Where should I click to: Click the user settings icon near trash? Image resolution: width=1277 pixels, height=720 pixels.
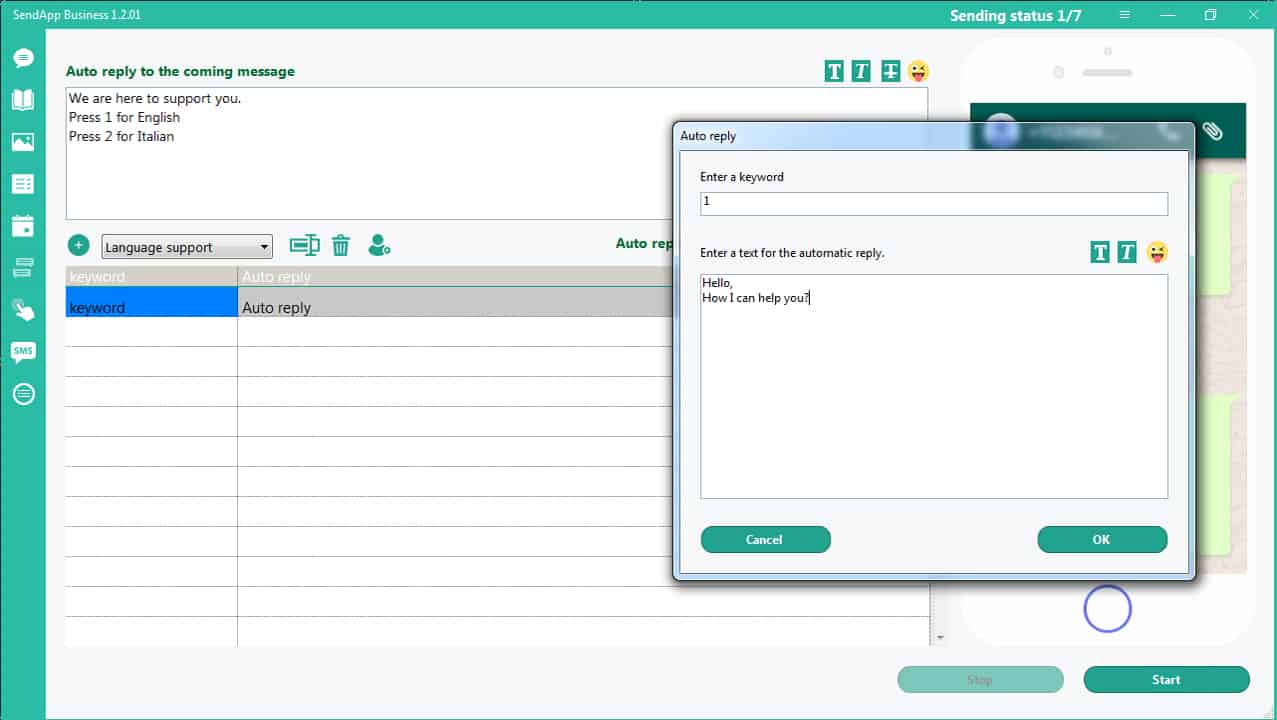tap(379, 245)
